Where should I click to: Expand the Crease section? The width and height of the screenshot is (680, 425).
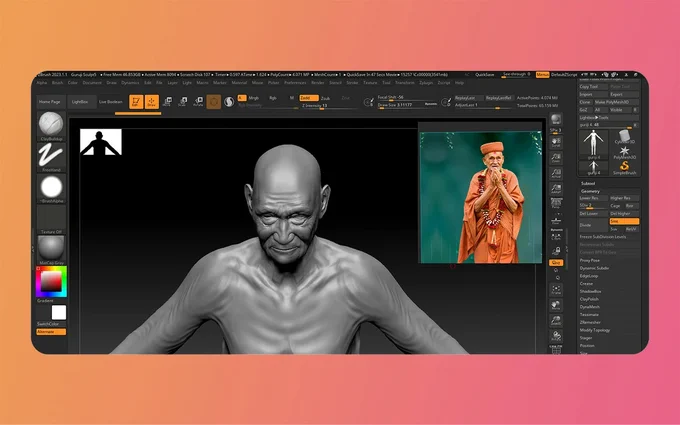pyautogui.click(x=586, y=284)
